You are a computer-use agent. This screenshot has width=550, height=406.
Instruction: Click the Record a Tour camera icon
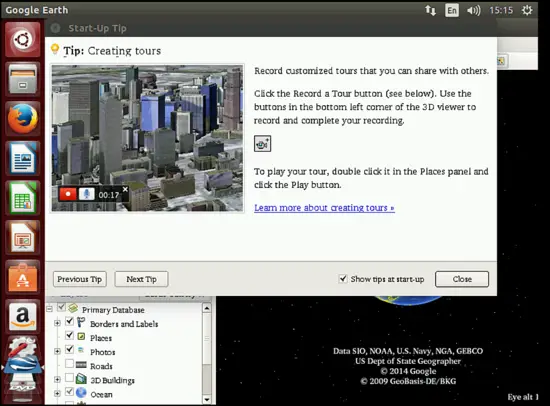(262, 144)
